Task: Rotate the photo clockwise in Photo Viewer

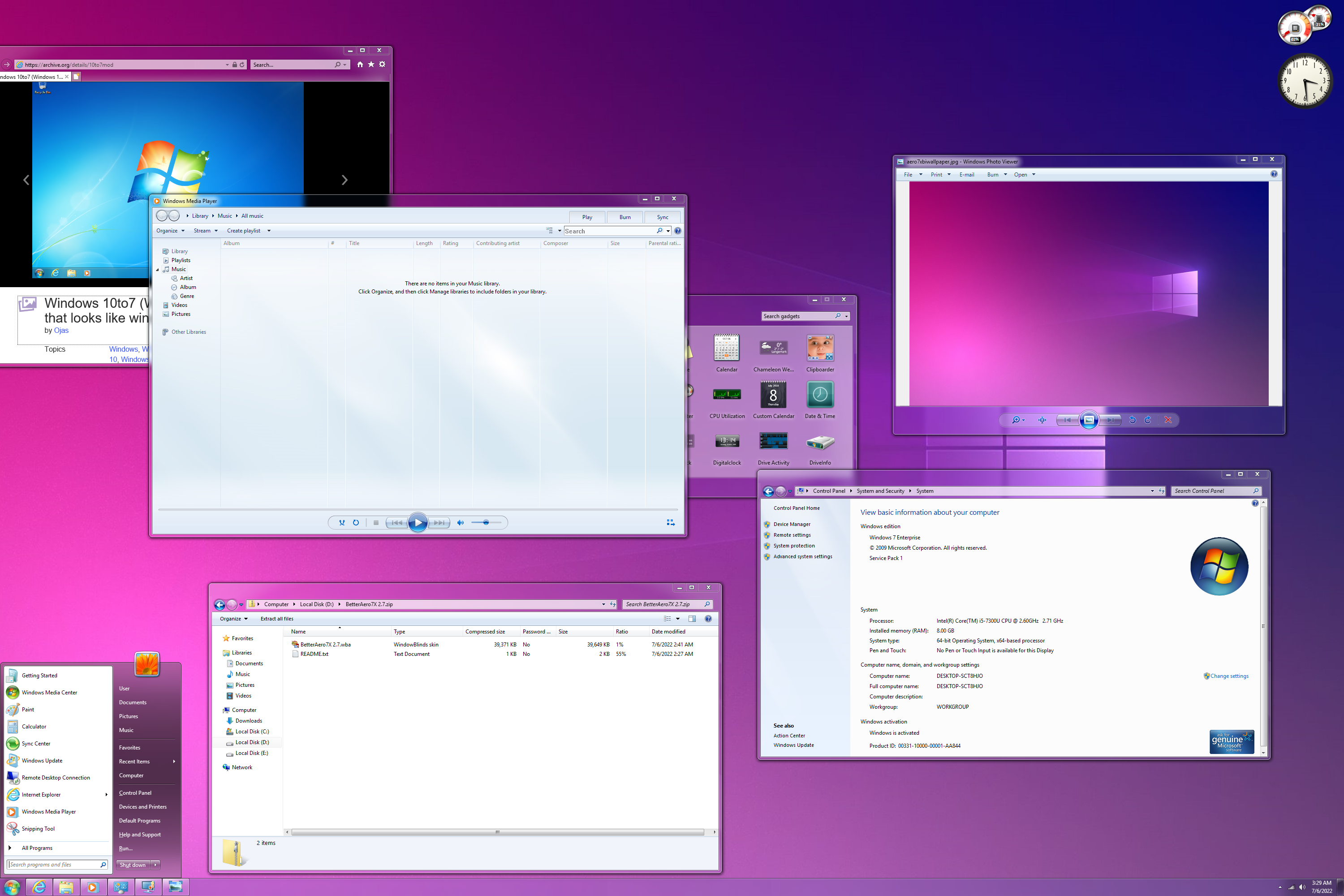Action: 1148,420
